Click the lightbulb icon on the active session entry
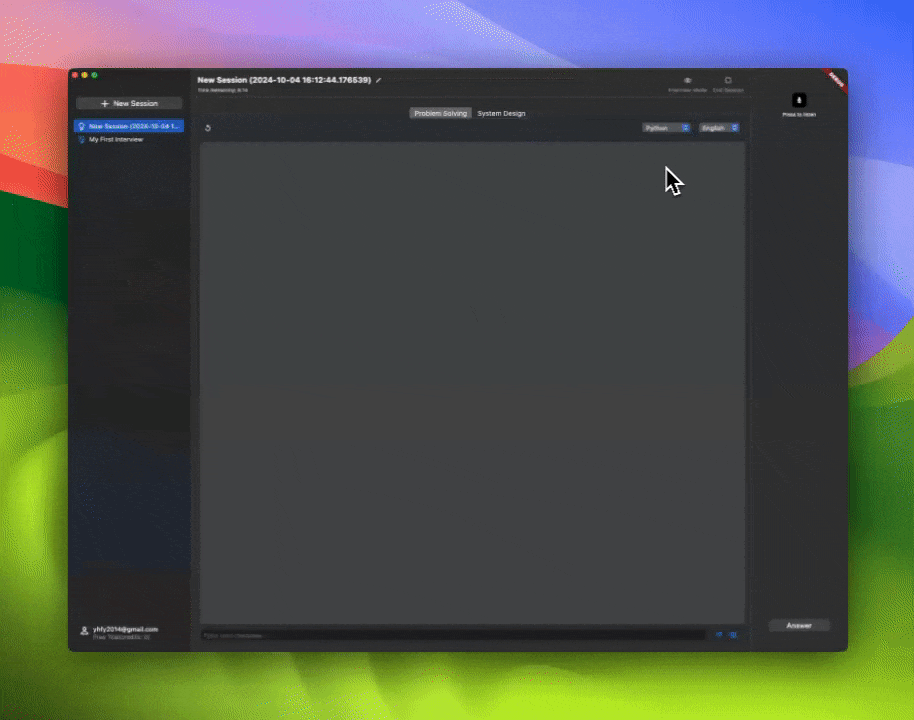Screen dimensions: 914x720 [83, 126]
